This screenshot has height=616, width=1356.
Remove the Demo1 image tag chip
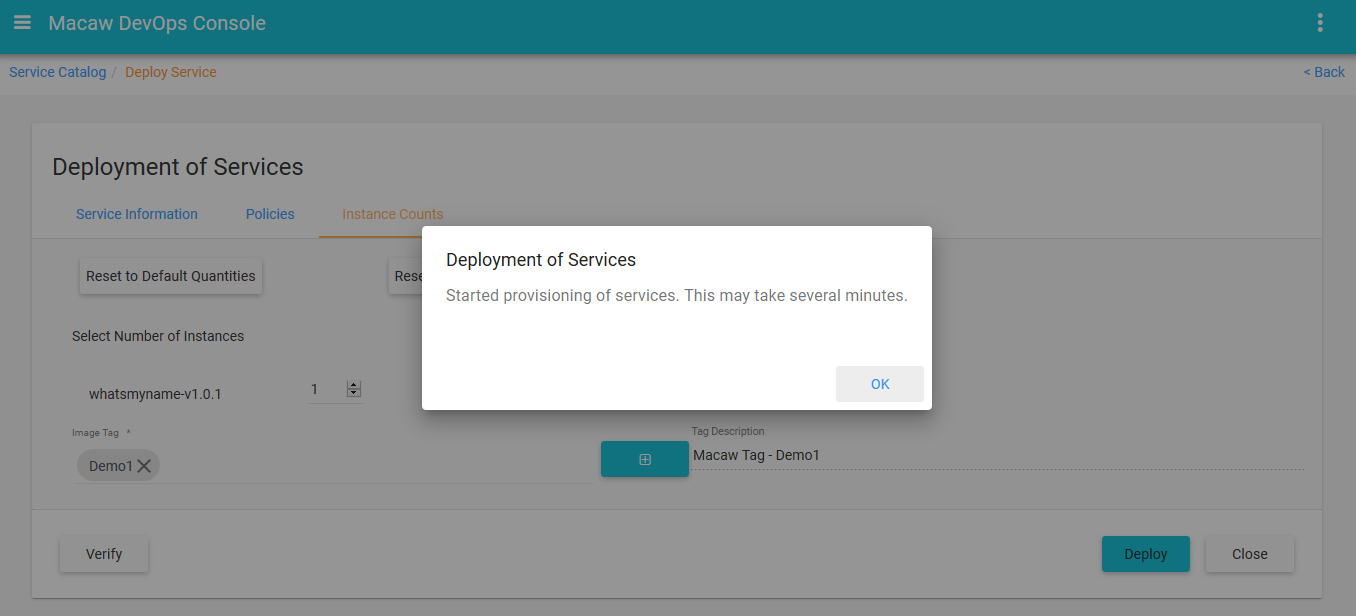click(x=144, y=466)
